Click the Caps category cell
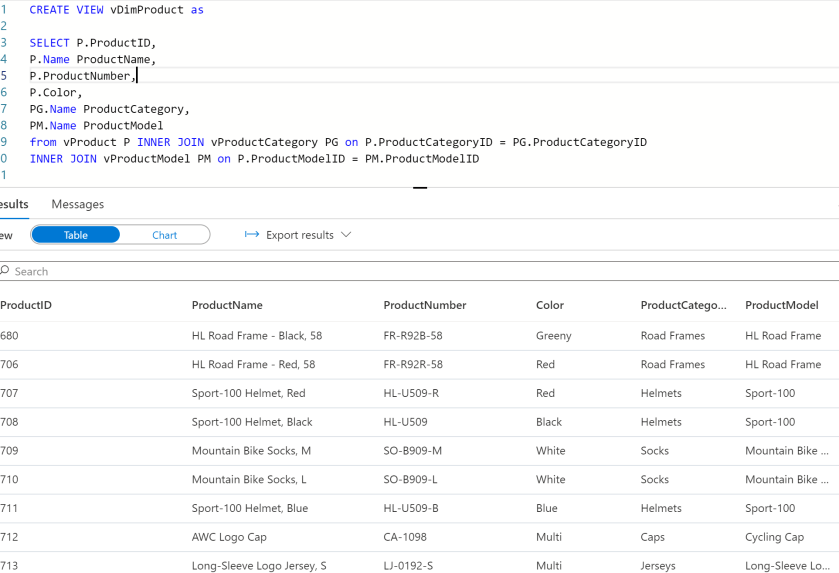Viewport: 839px width, 573px height. coord(652,537)
